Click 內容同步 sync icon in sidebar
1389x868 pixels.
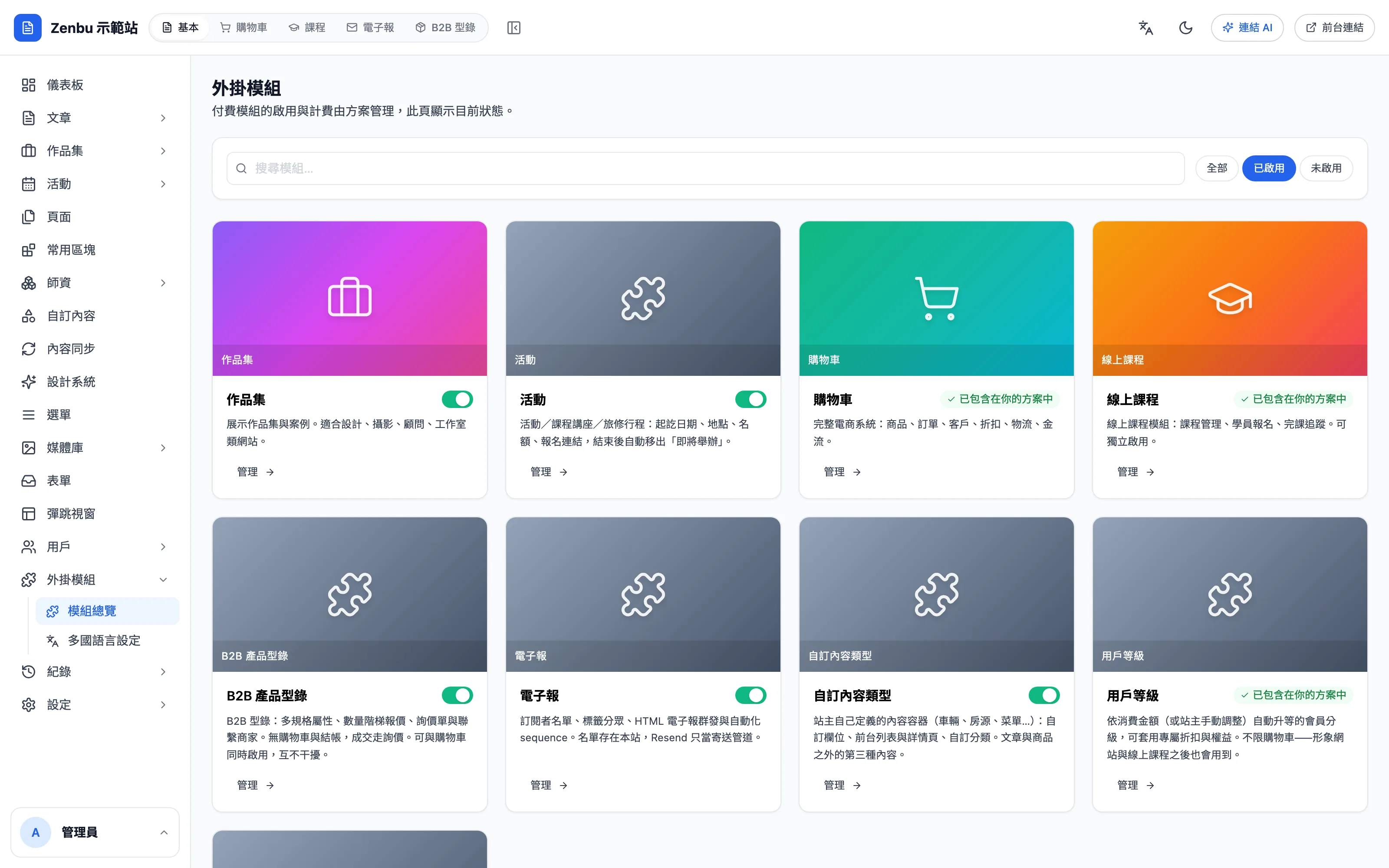click(29, 349)
